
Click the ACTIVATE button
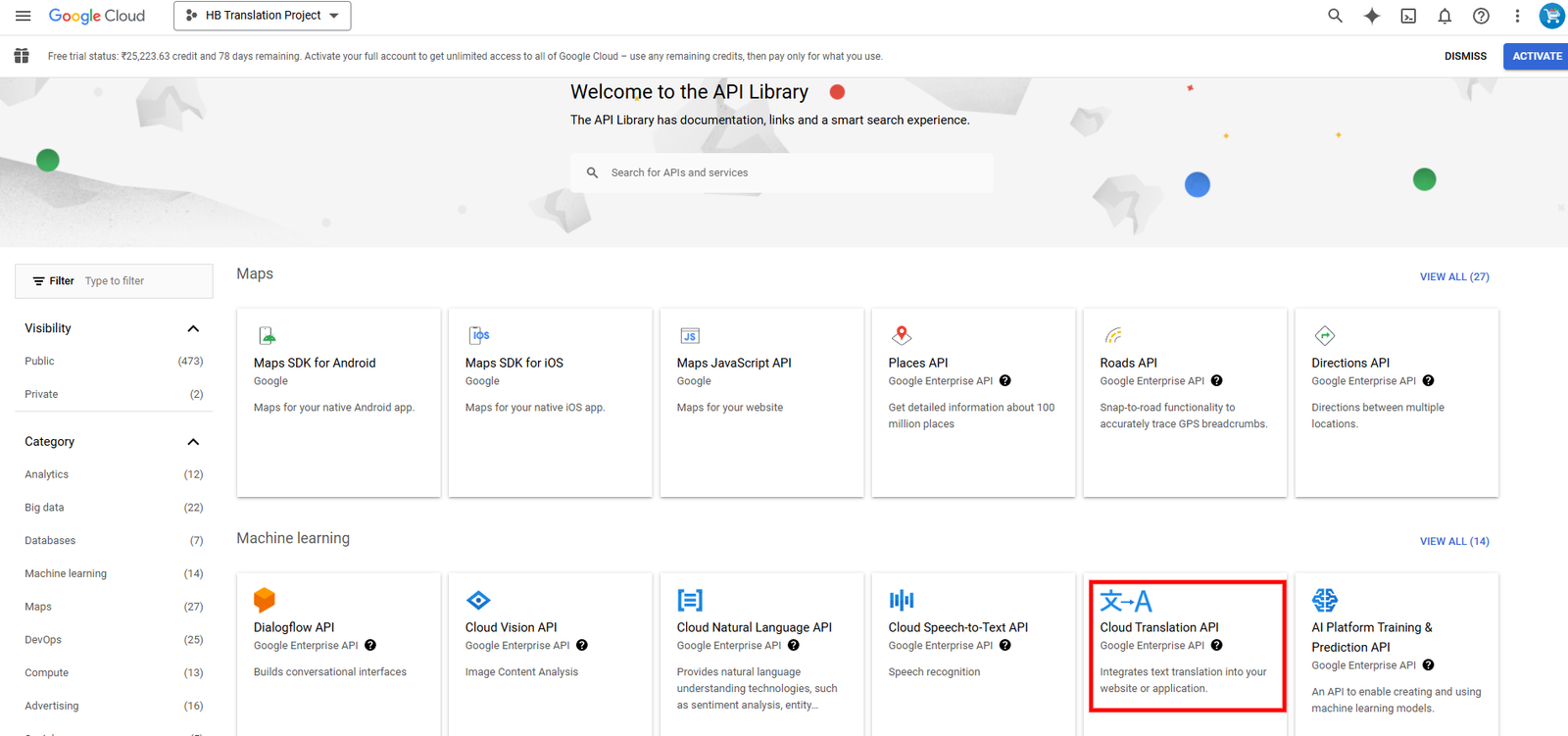tap(1537, 56)
